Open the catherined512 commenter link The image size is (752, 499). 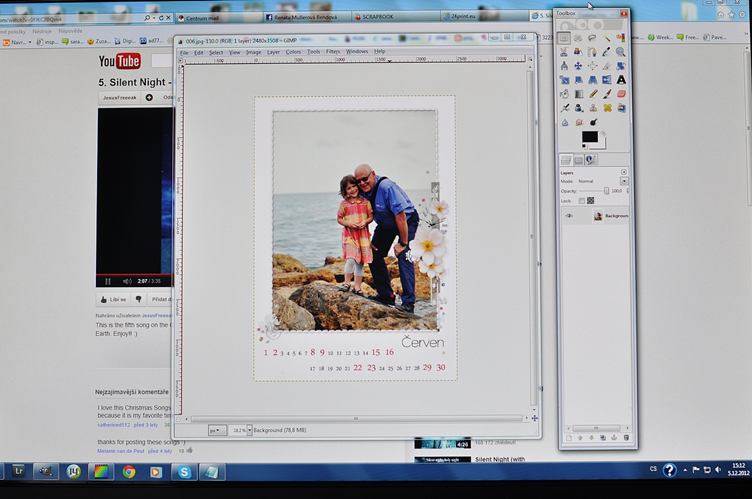pos(114,425)
